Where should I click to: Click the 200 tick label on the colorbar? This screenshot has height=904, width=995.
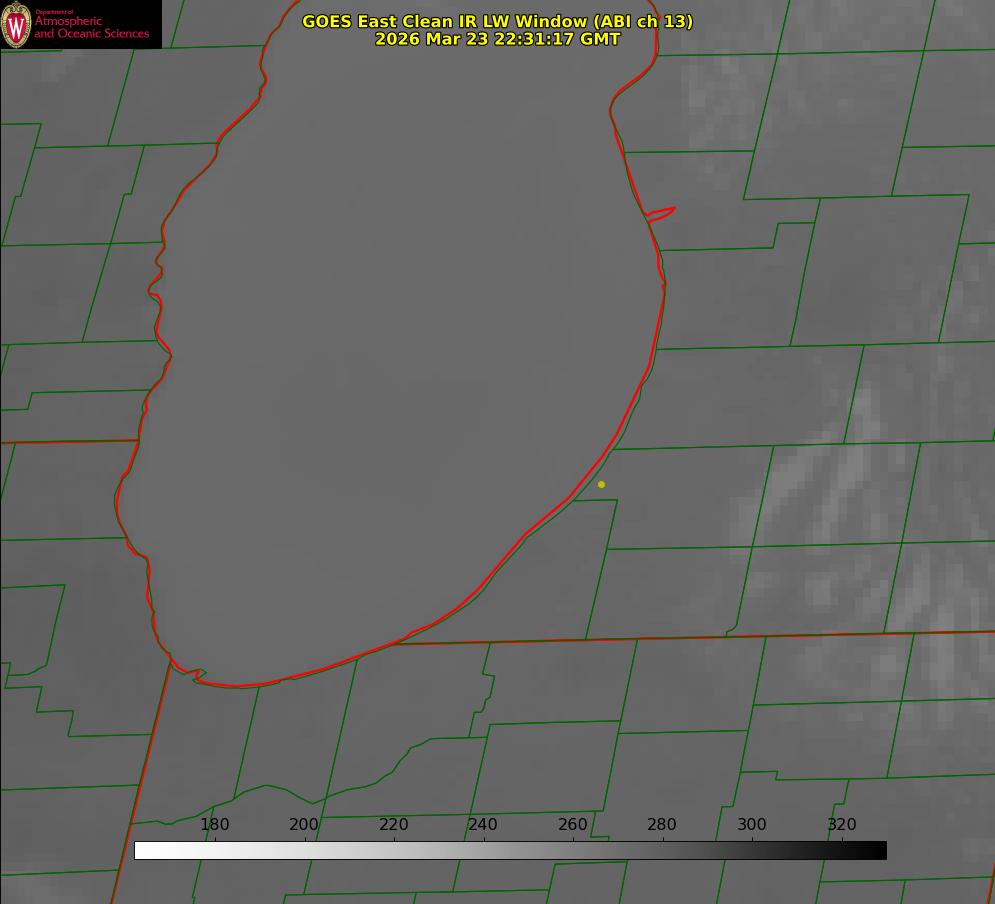pos(304,825)
